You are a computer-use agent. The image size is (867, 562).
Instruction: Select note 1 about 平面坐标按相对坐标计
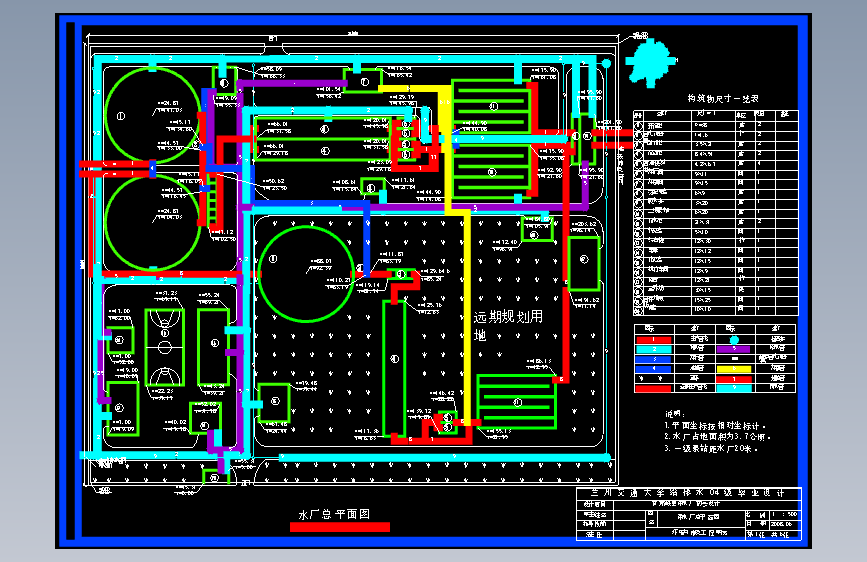coord(715,426)
